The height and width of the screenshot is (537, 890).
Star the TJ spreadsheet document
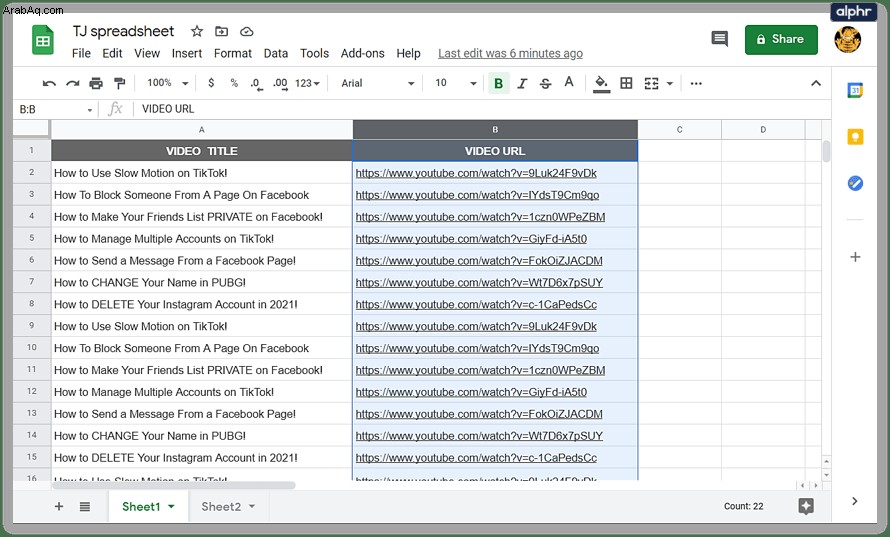tap(197, 31)
